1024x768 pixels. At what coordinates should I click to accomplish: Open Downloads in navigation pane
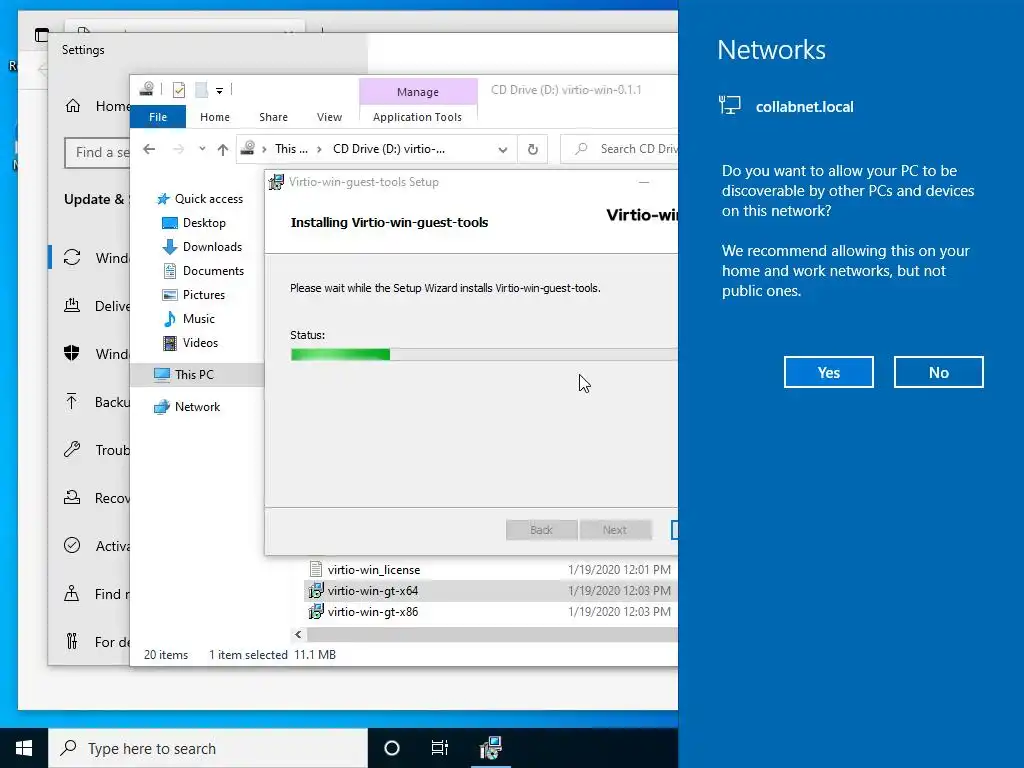202,247
